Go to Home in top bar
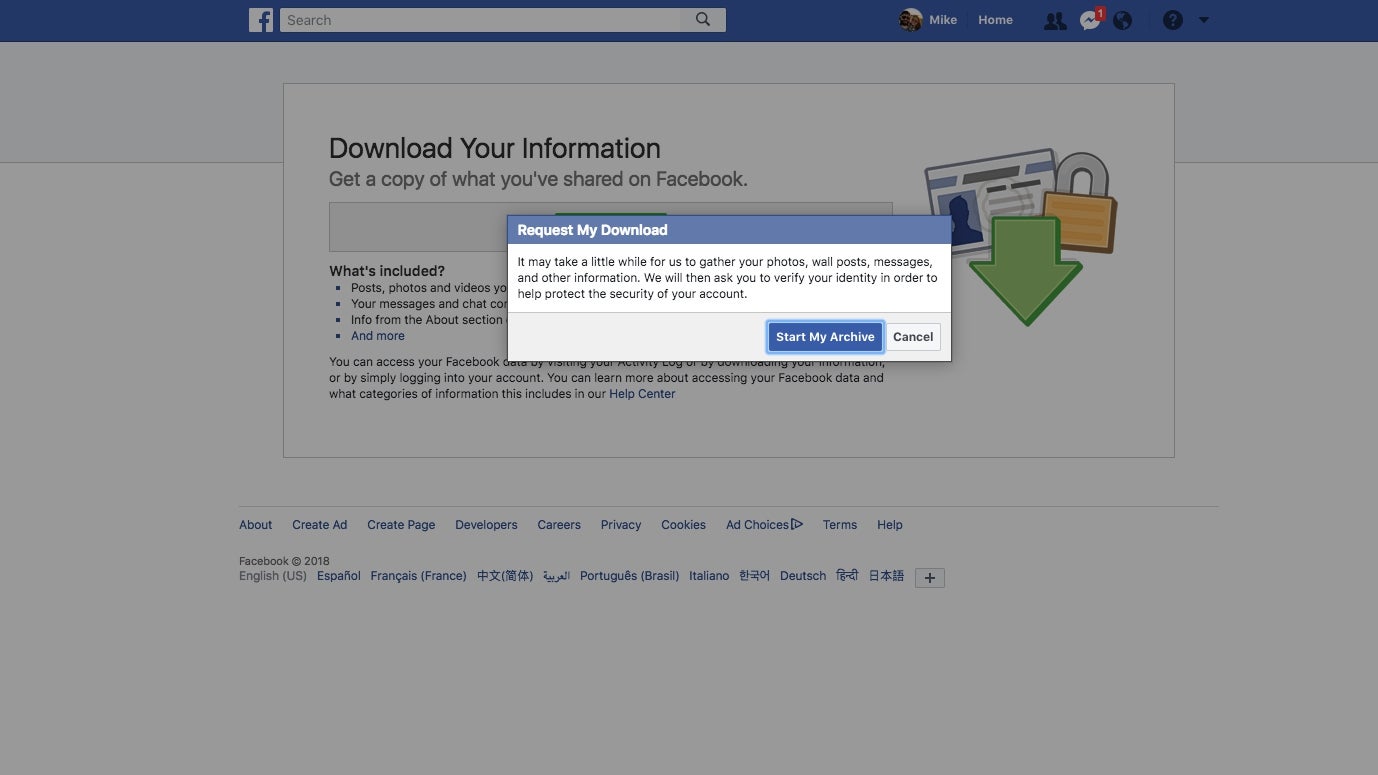The image size is (1378, 775). (995, 20)
